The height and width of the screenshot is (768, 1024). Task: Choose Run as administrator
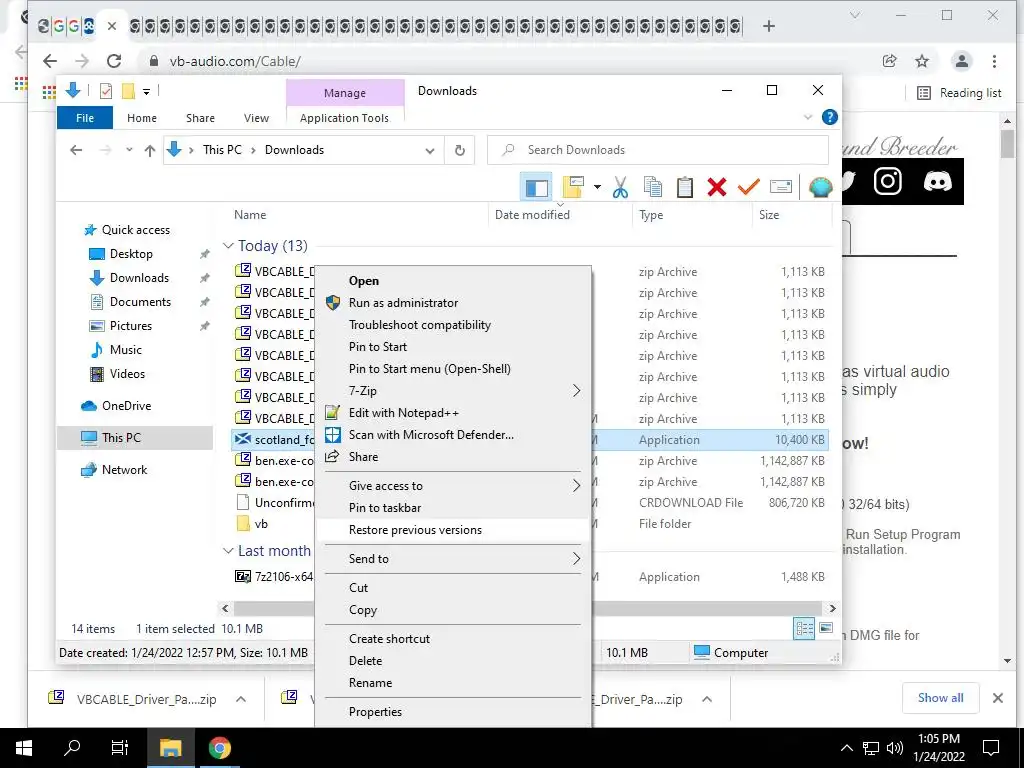tap(453, 303)
